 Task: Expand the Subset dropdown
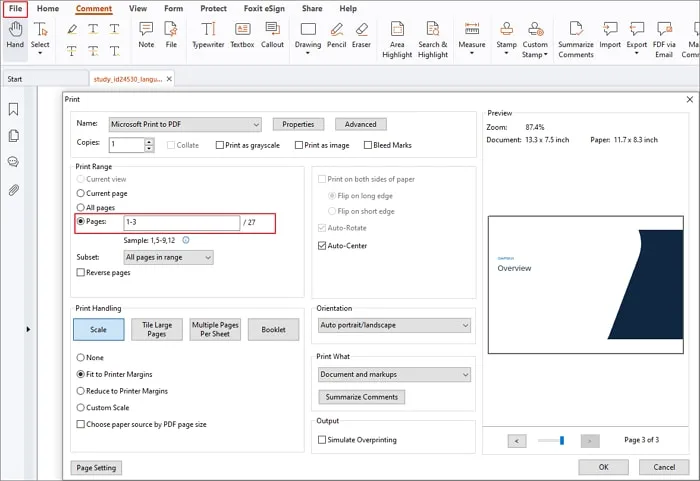[x=168, y=257]
